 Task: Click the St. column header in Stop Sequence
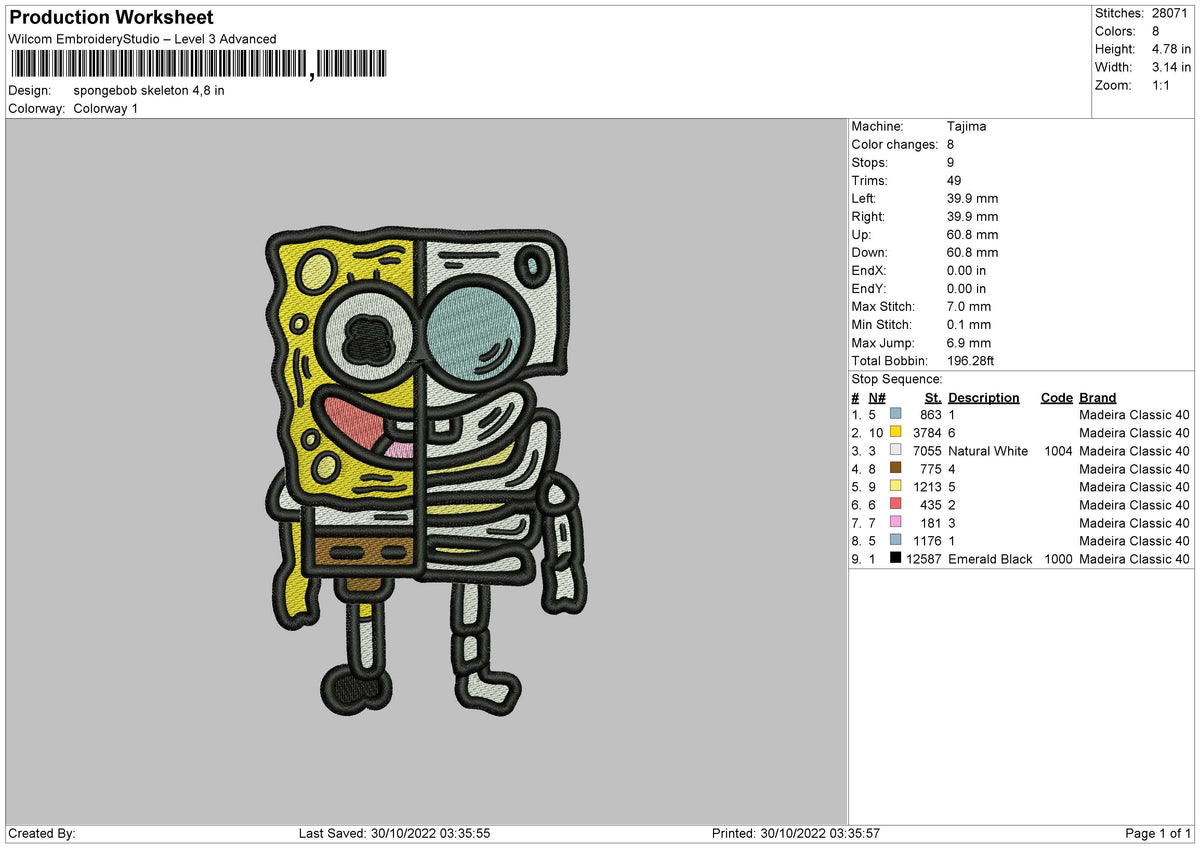[x=932, y=397]
